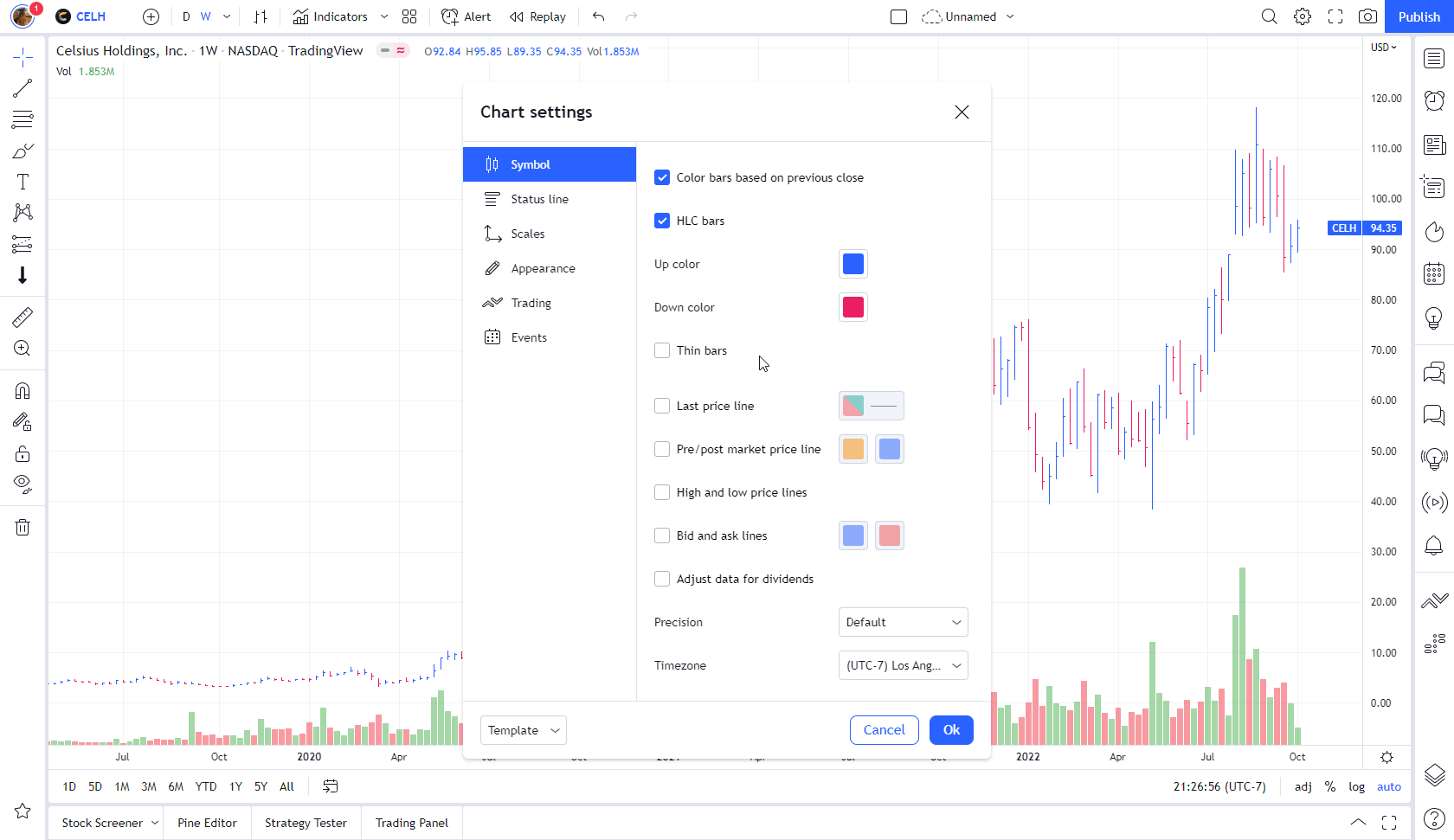The height and width of the screenshot is (840, 1454).
Task: Open the watchlist panel
Action: click(1434, 58)
